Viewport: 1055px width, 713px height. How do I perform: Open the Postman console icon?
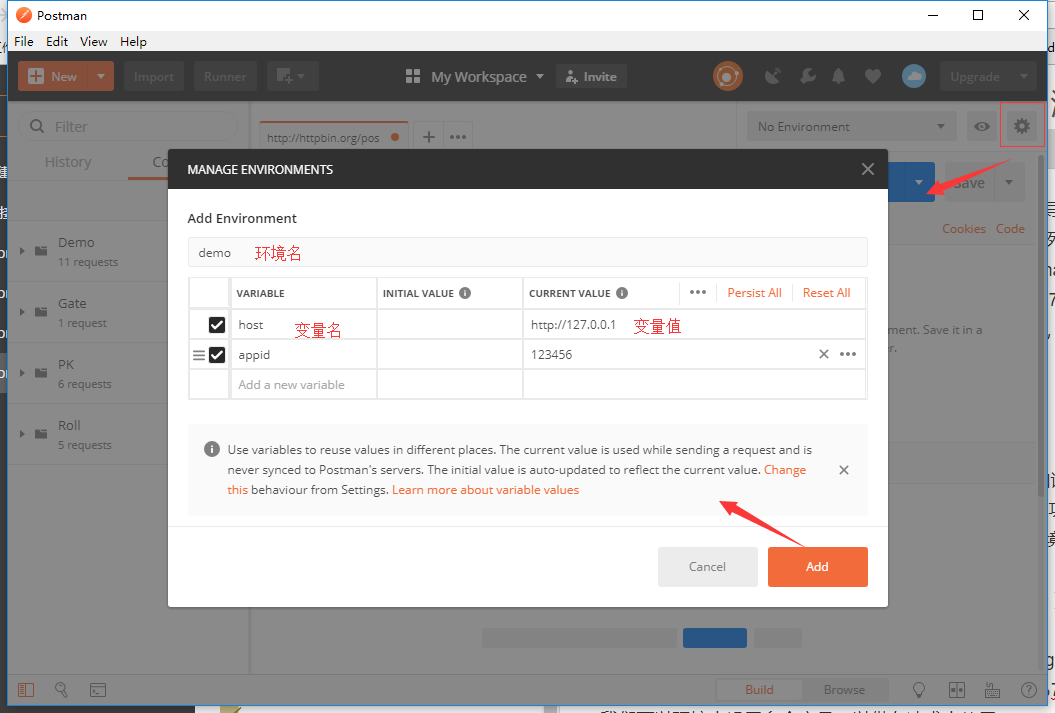tap(98, 689)
